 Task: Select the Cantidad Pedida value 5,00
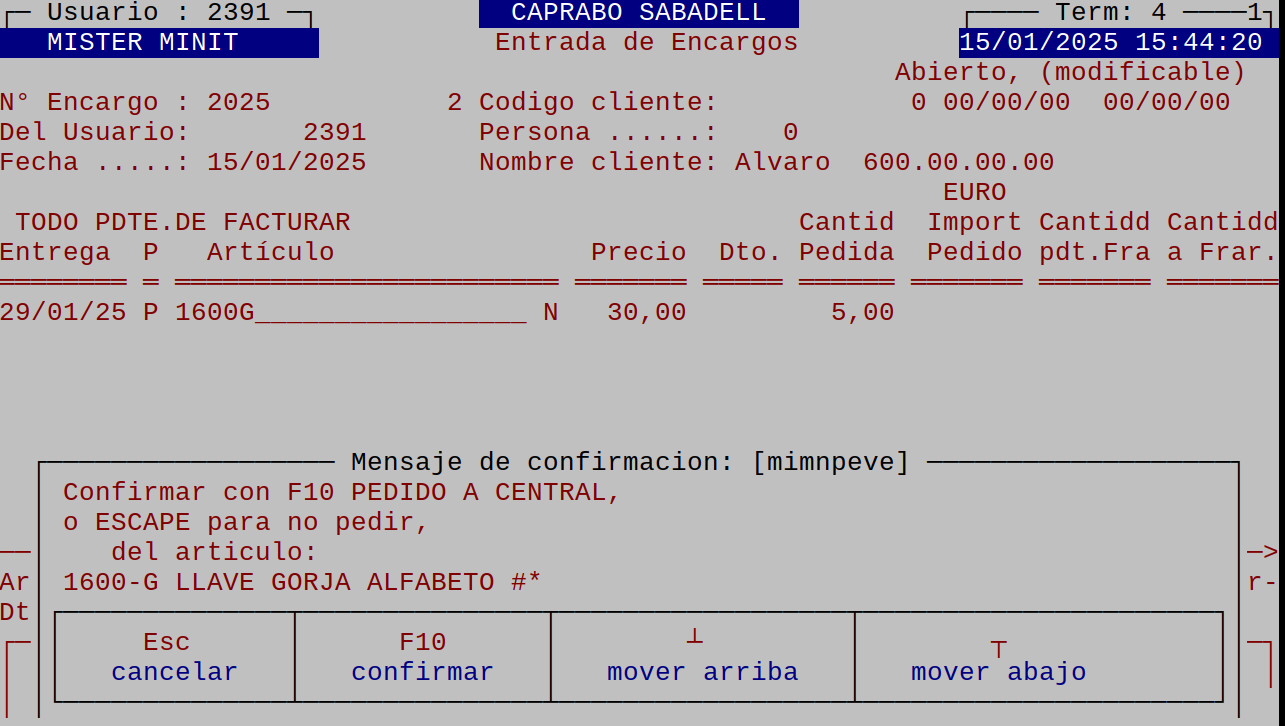click(868, 311)
